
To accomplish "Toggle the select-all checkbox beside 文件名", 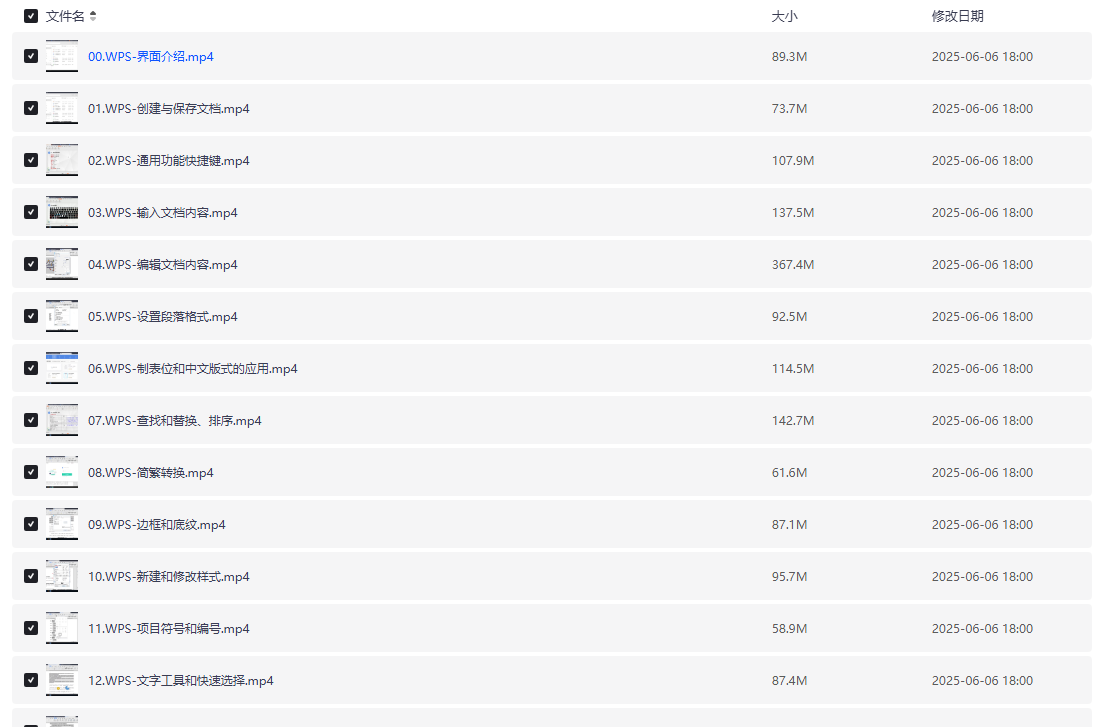I will (x=31, y=16).
